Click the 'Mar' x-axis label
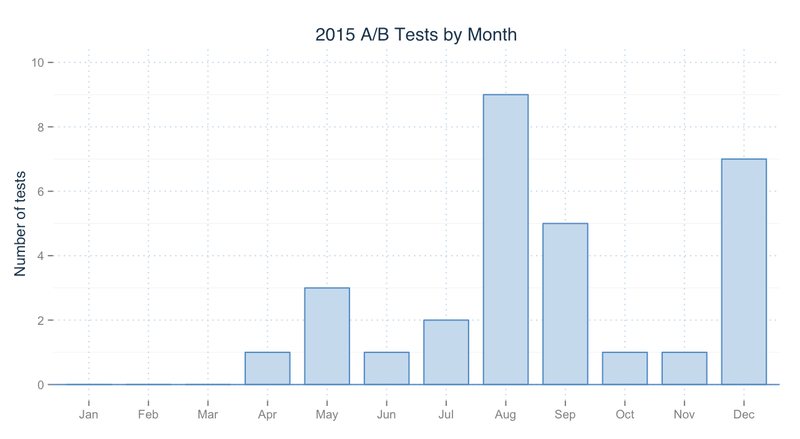Image resolution: width=800 pixels, height=439 pixels. pos(208,414)
